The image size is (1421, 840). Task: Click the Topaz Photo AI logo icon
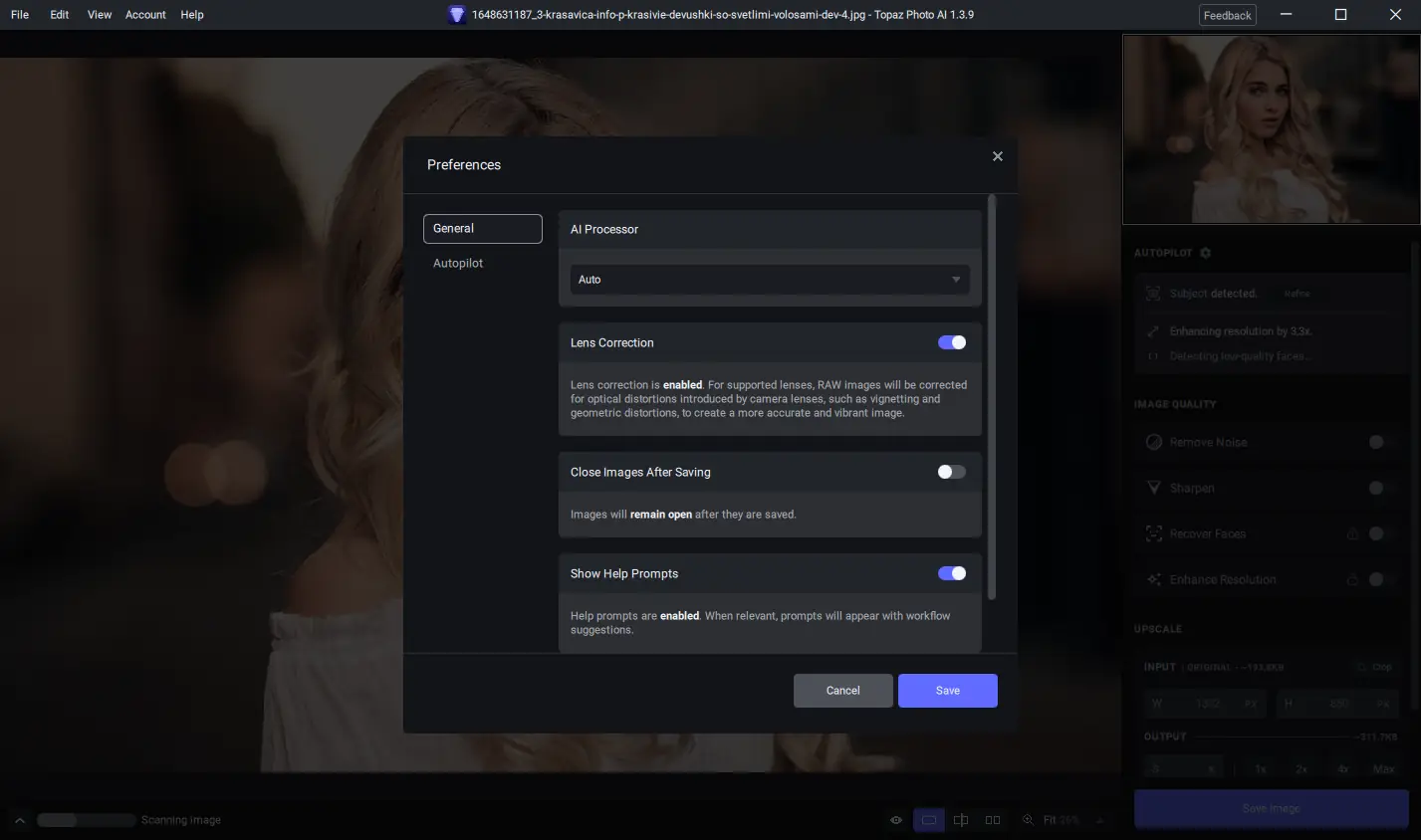coord(457,15)
